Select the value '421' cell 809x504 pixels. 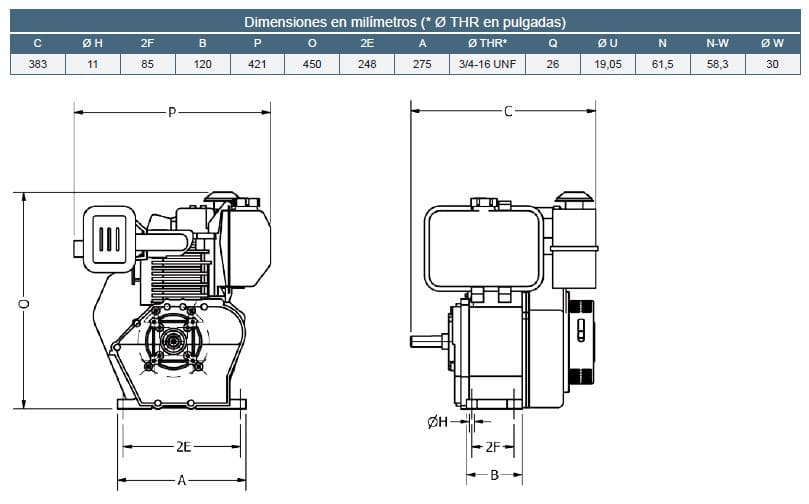(x=257, y=64)
